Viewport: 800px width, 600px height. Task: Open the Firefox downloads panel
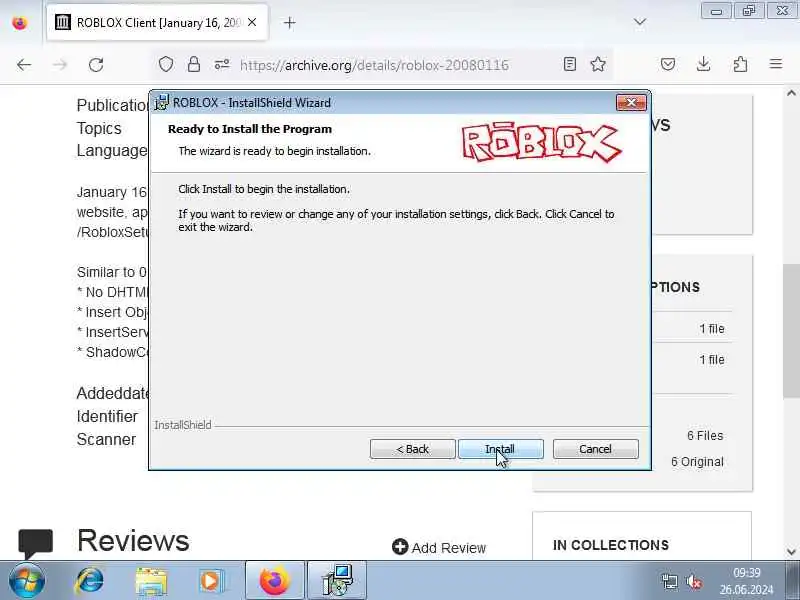click(x=704, y=64)
